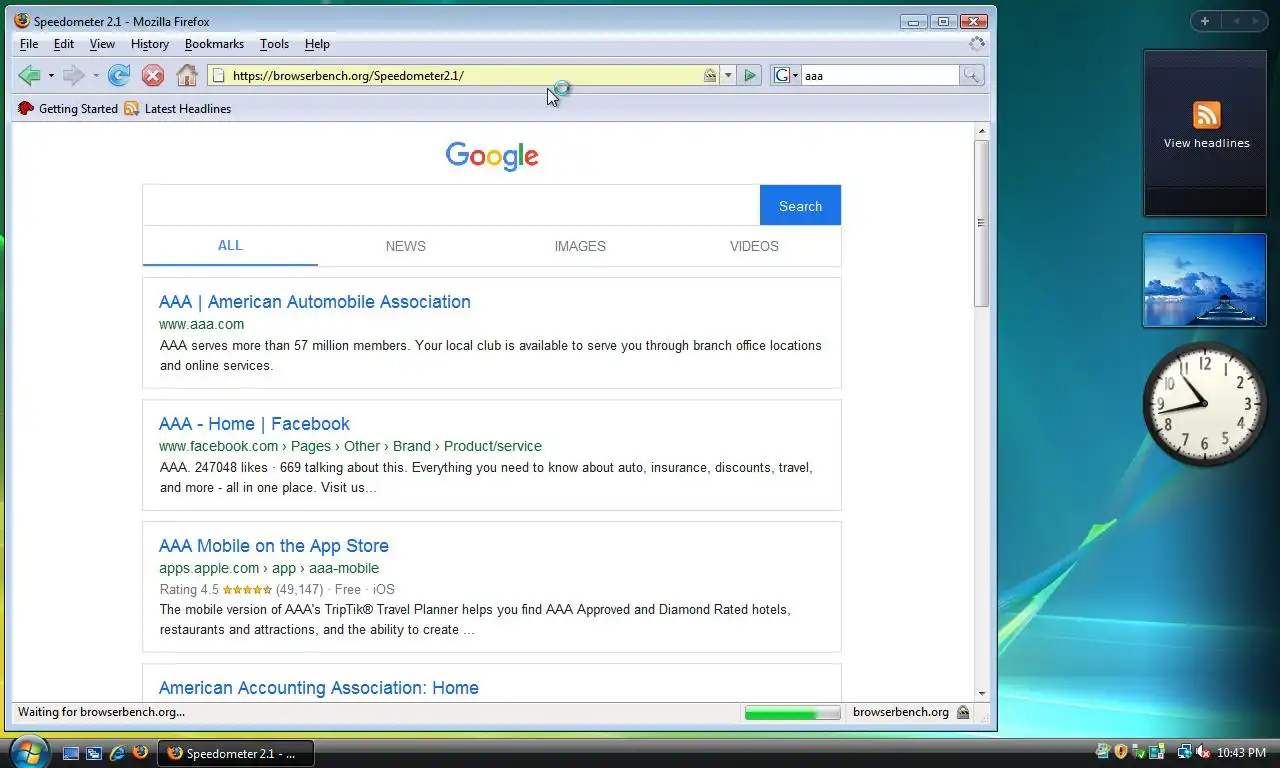The width and height of the screenshot is (1280, 768).
Task: Click the RSS icon in Feed Headlines gadget
Action: tap(1206, 115)
